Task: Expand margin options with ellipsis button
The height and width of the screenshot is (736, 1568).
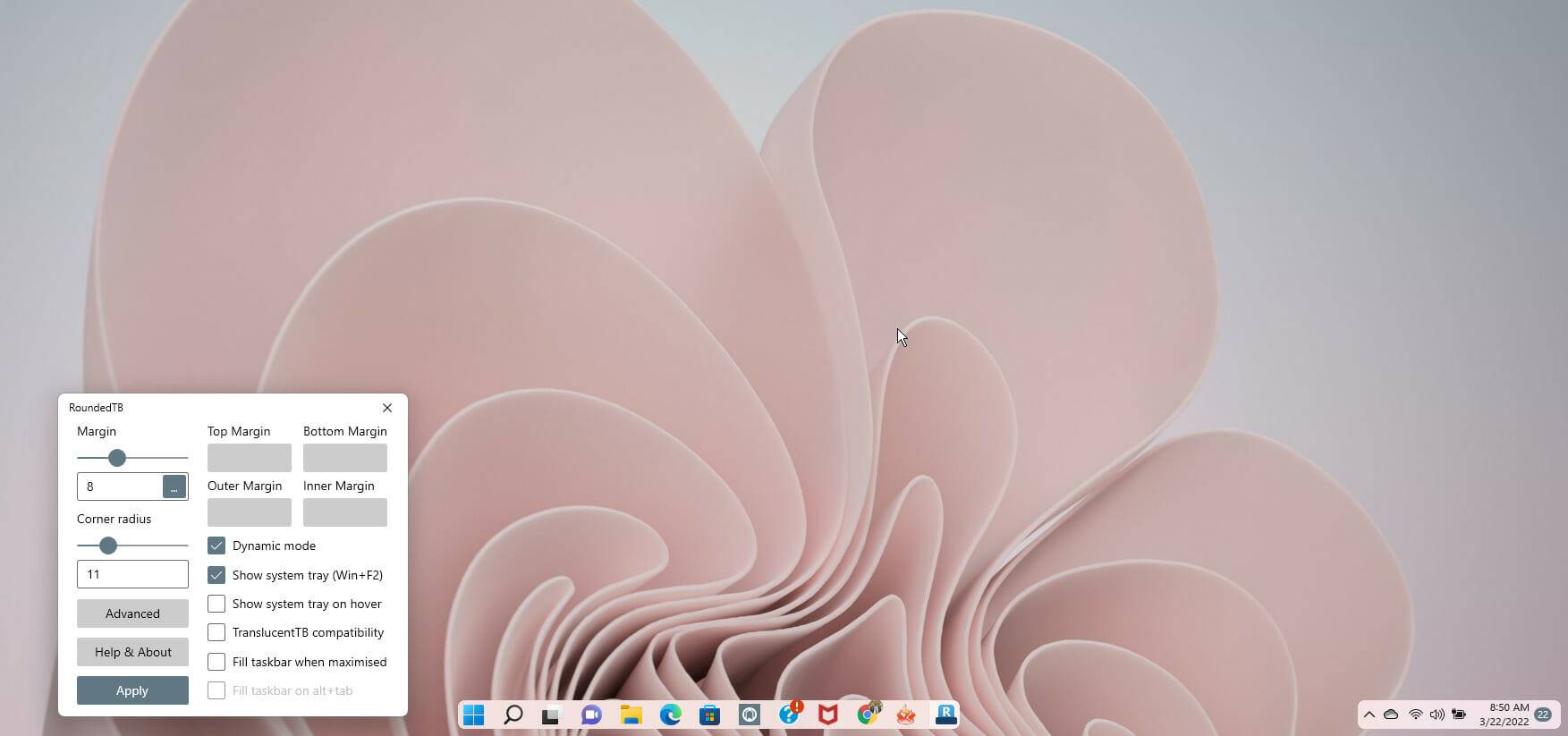Action: (174, 486)
